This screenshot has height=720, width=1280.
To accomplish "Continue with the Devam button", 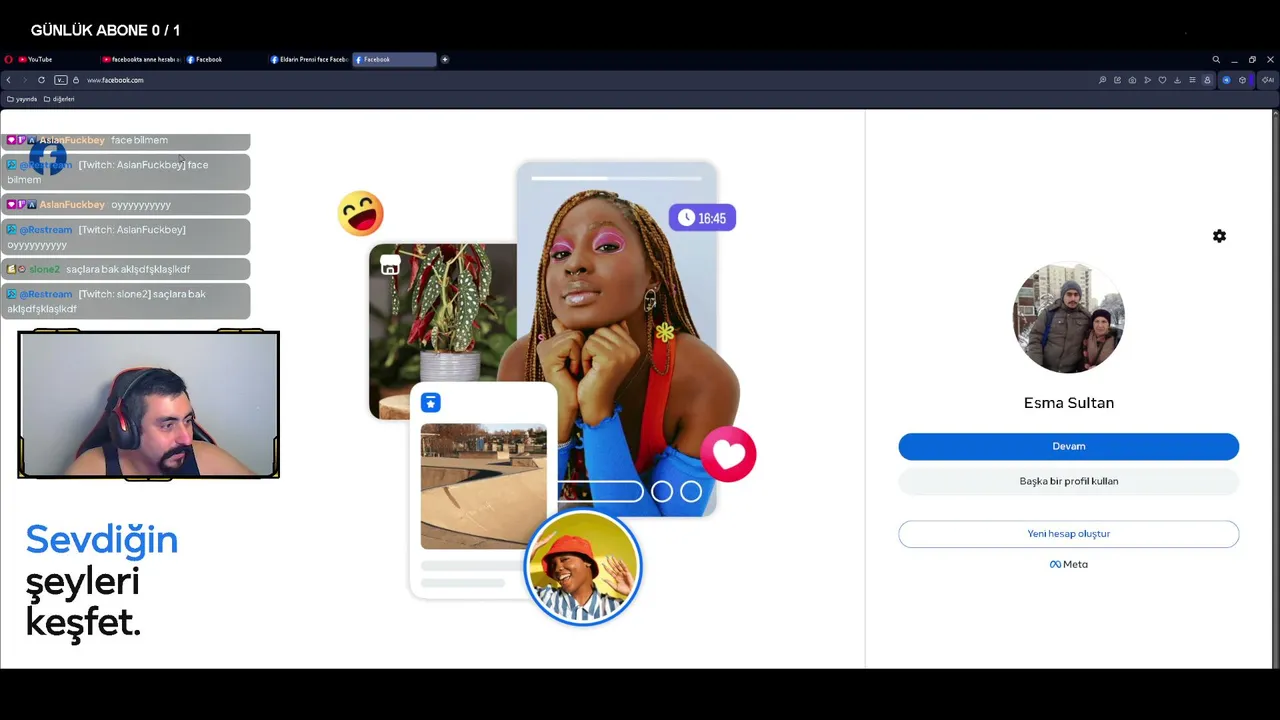I will (1068, 446).
